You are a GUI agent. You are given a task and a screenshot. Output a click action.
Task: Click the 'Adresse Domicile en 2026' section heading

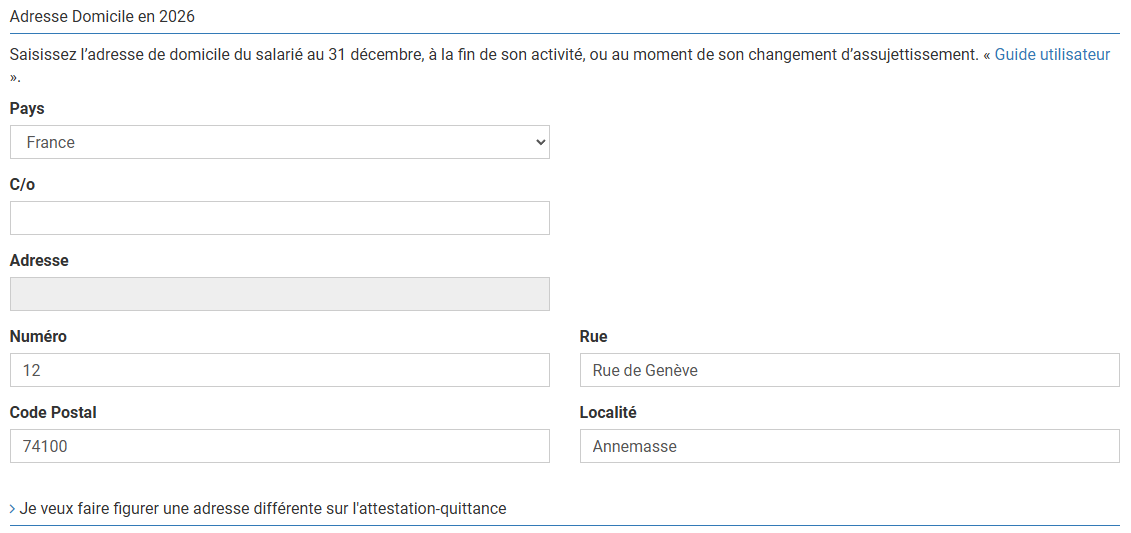[x=102, y=17]
